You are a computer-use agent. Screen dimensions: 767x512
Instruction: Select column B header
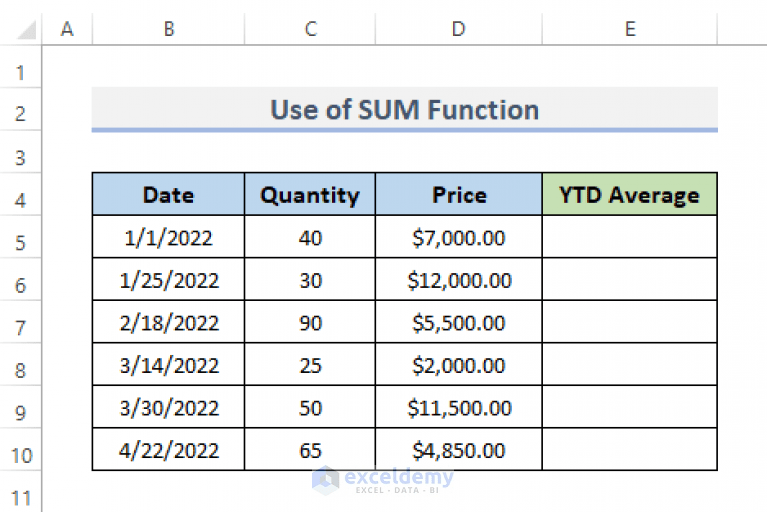click(x=168, y=29)
